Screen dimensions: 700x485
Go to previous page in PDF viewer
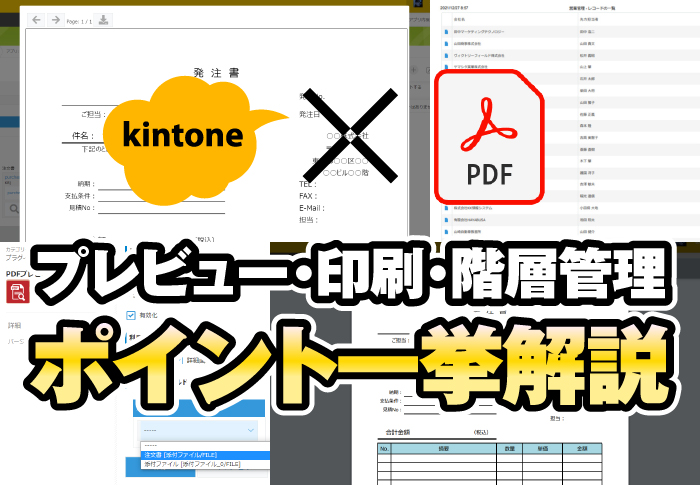37,20
